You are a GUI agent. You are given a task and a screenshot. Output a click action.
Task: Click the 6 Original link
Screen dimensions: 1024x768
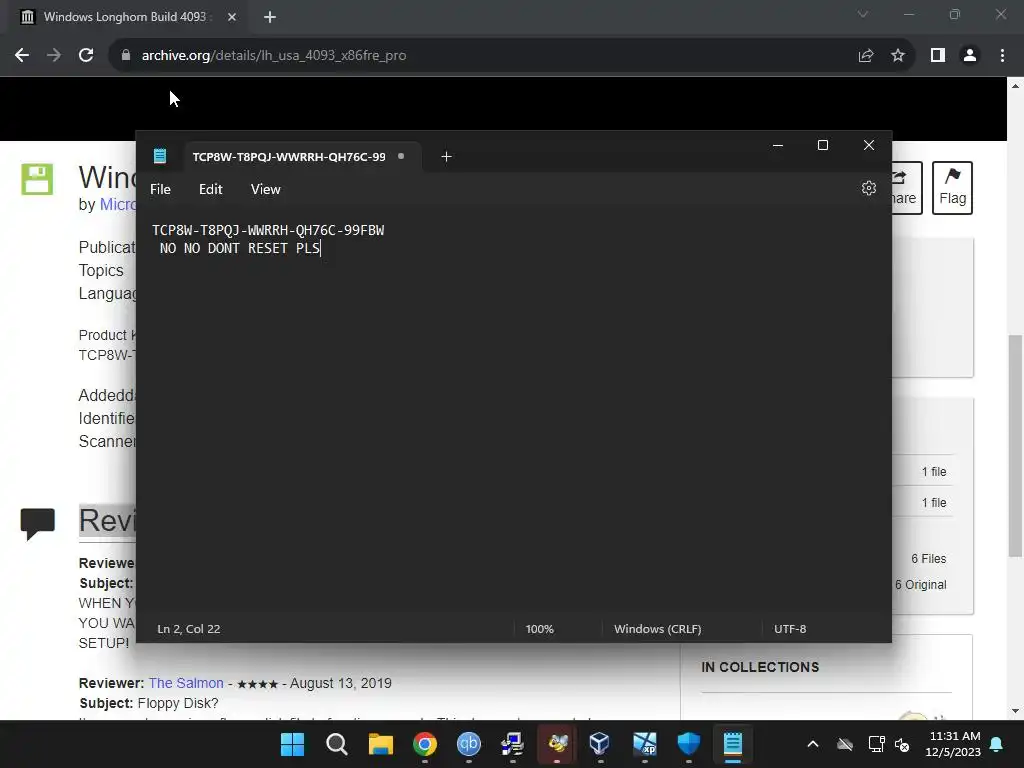[921, 584]
